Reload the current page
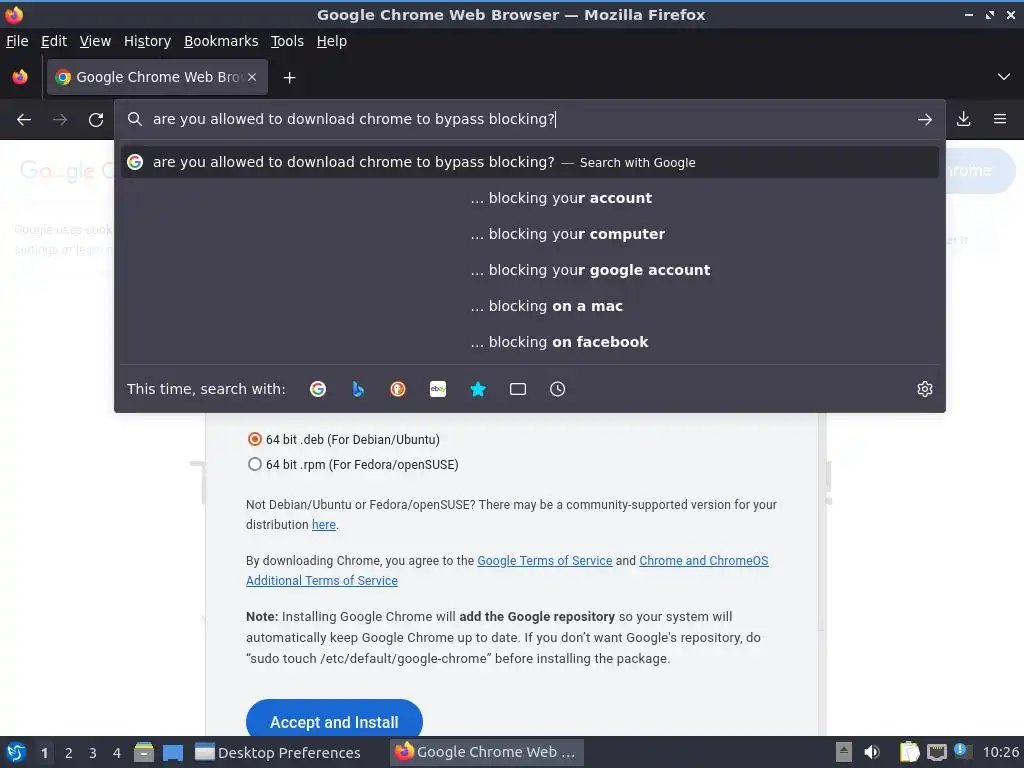Screen dimensions: 1024x768 [x=96, y=120]
